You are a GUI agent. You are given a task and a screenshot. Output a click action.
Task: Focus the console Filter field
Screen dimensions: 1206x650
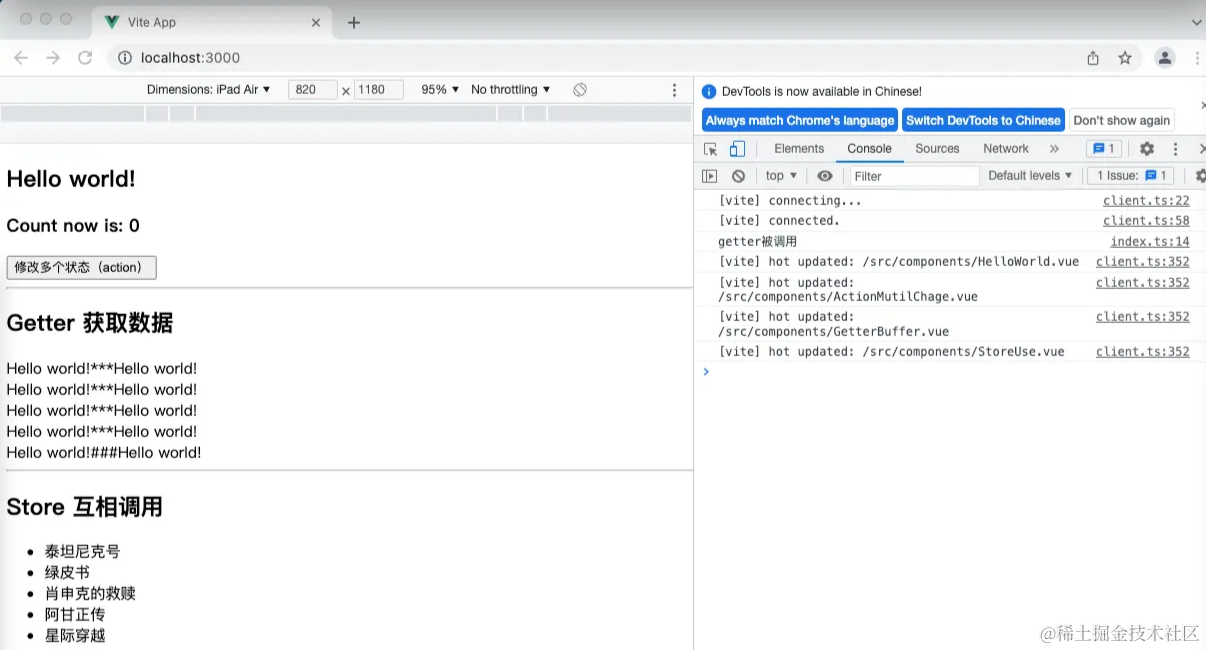tap(914, 176)
